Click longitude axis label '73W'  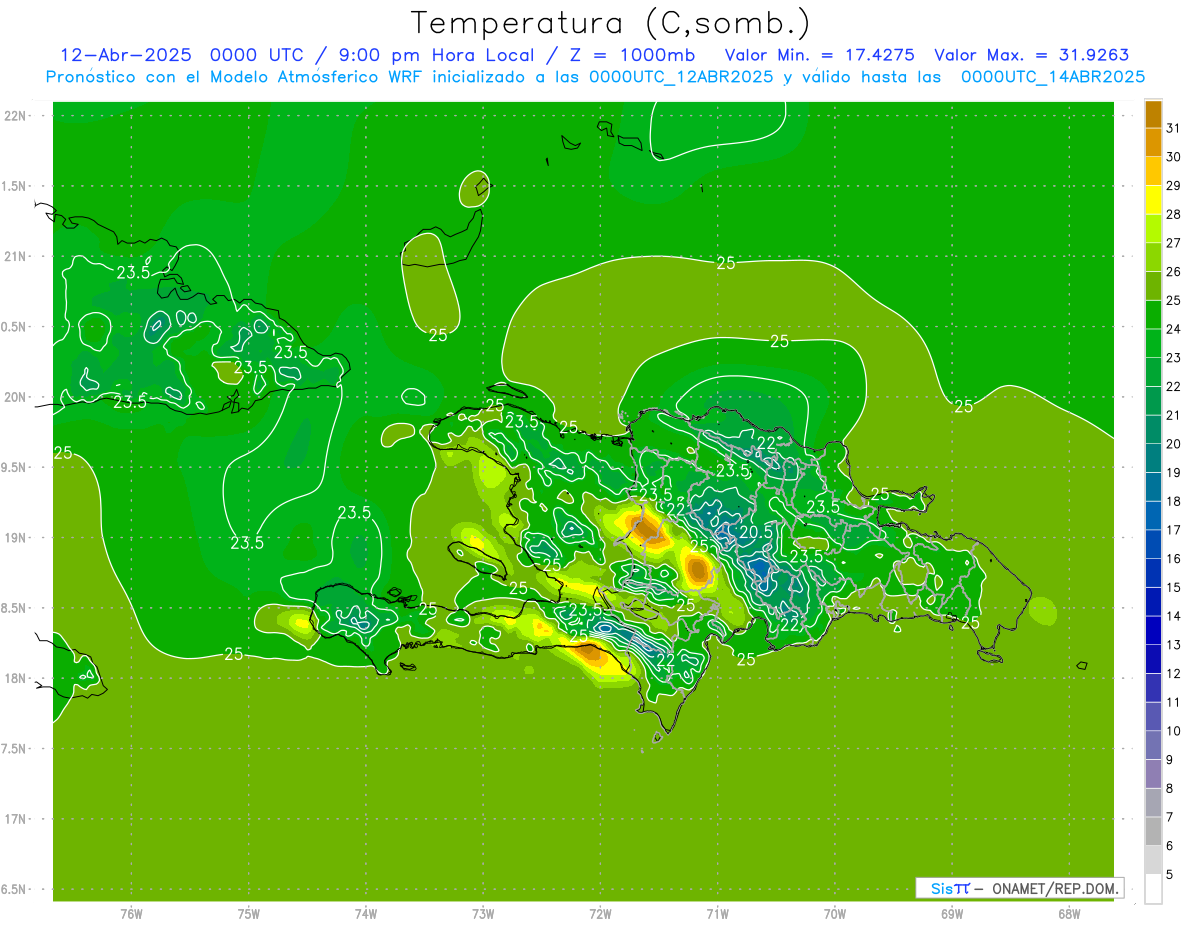[x=483, y=914]
